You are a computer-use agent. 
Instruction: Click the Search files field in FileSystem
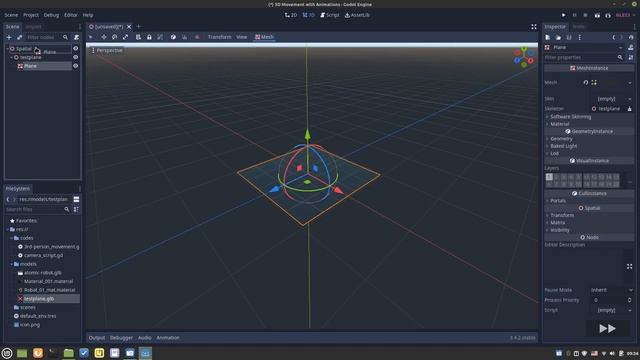(38, 209)
